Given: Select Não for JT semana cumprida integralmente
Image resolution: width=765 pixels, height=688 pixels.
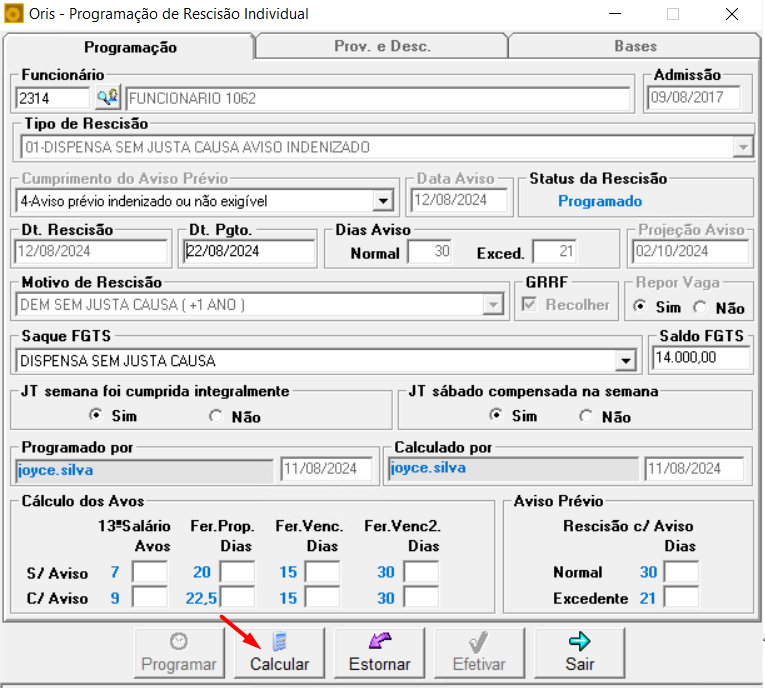Looking at the screenshot, I should [x=216, y=417].
